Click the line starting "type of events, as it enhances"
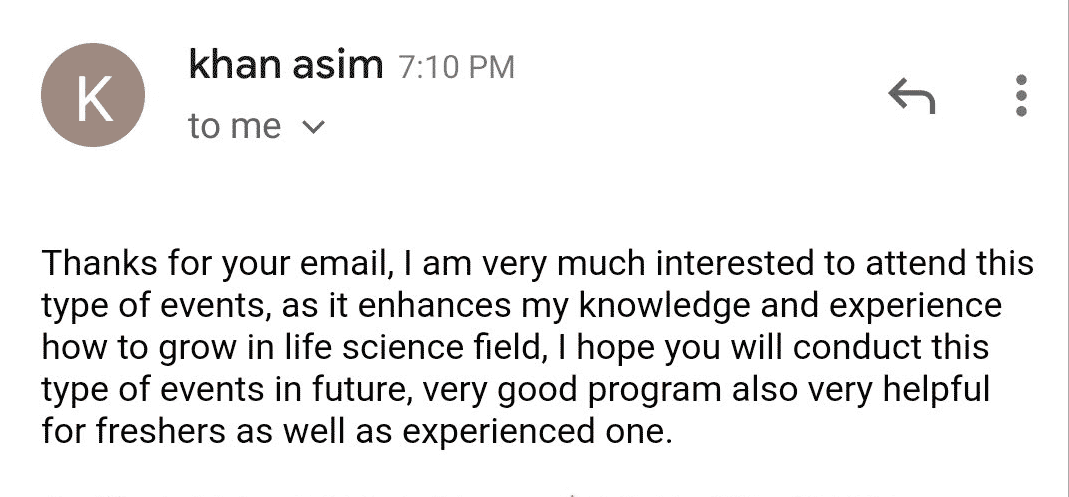Screen dimensions: 1069x497 [x=520, y=306]
